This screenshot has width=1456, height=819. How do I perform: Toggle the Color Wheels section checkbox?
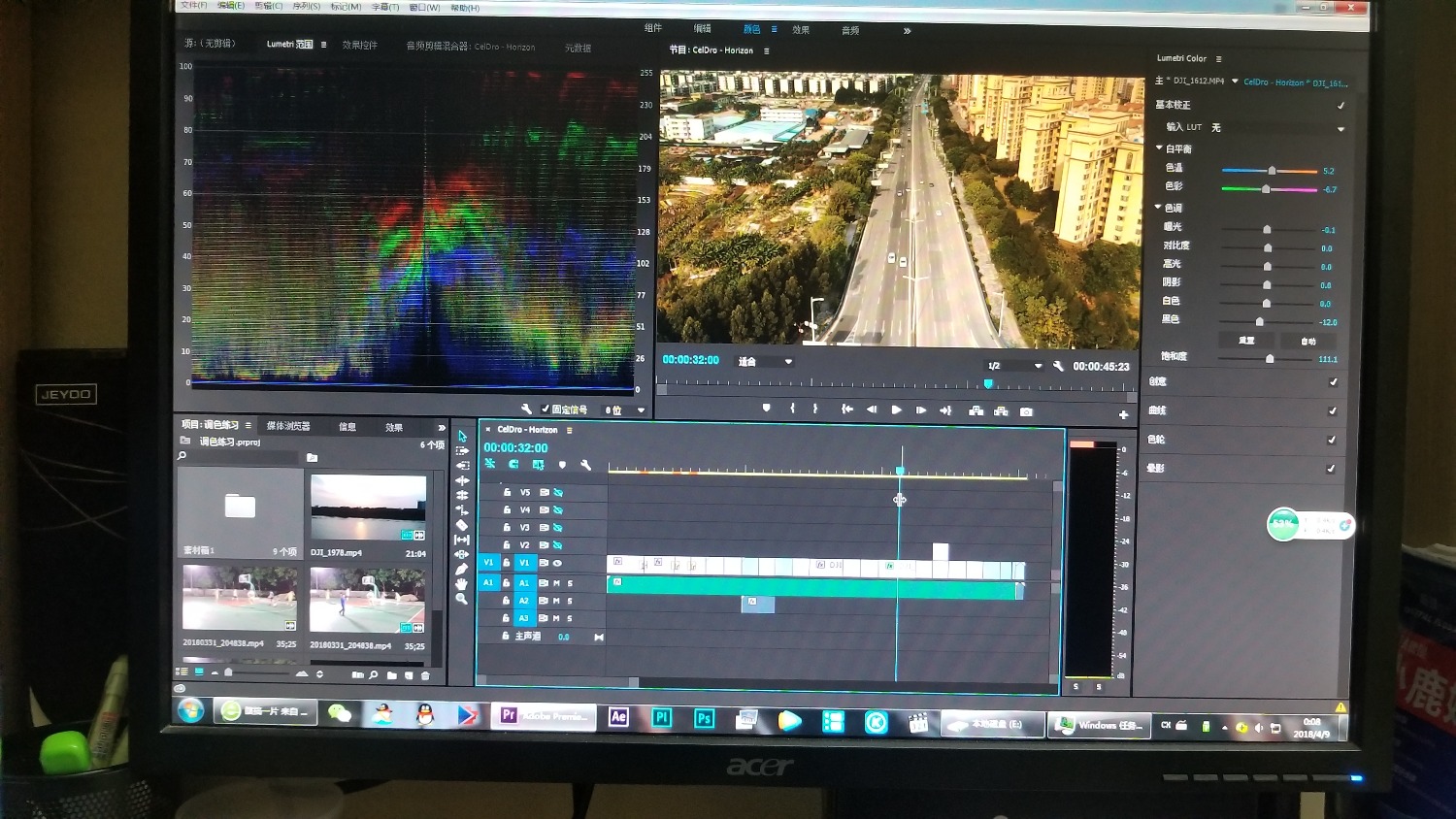[x=1331, y=440]
